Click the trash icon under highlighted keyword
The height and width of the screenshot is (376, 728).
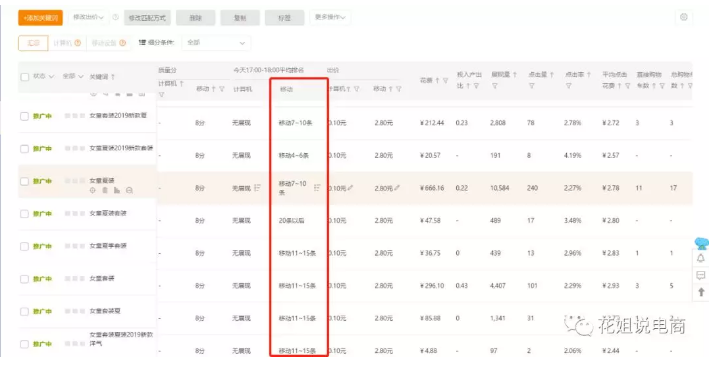[105, 190]
